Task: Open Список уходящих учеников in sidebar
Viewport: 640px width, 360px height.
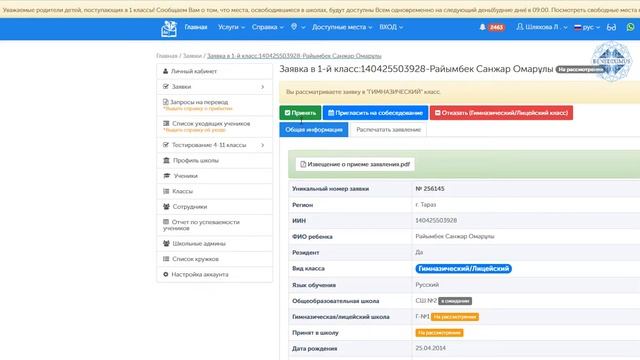Action: [215, 127]
